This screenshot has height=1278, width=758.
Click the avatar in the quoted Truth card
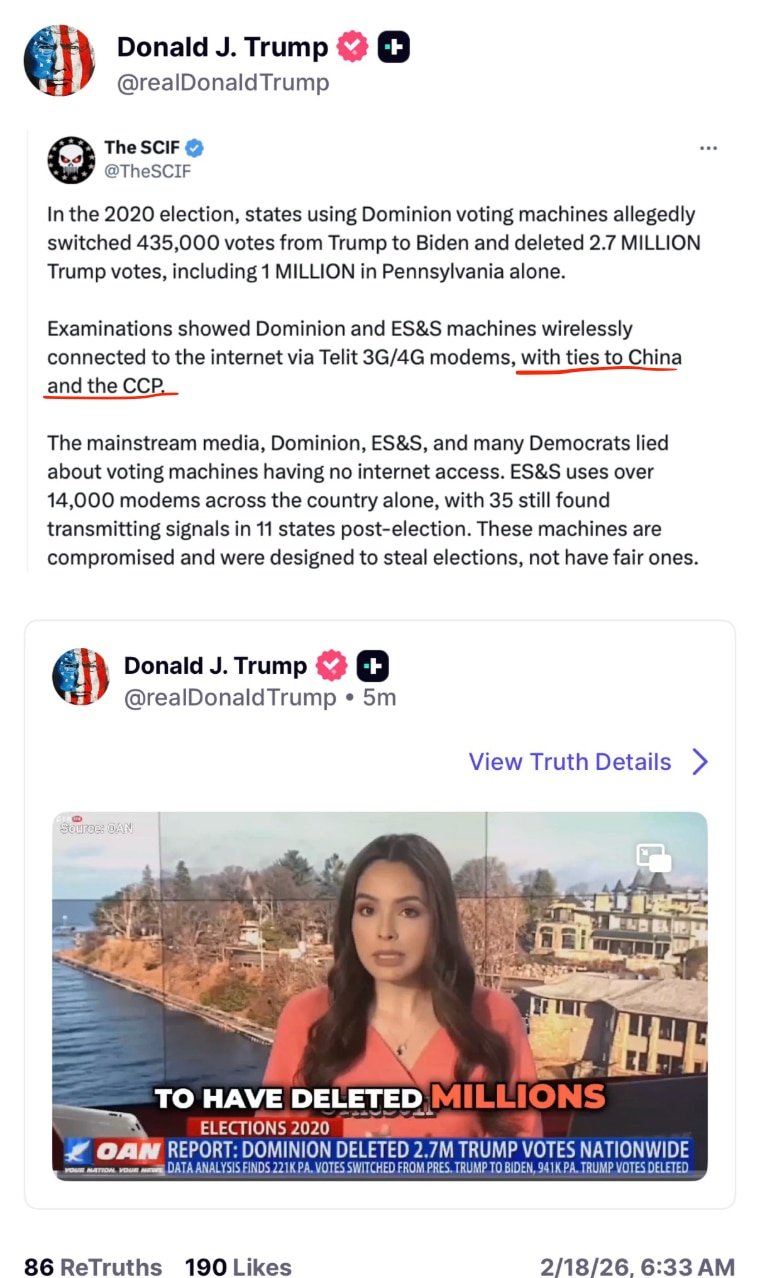coord(80,676)
